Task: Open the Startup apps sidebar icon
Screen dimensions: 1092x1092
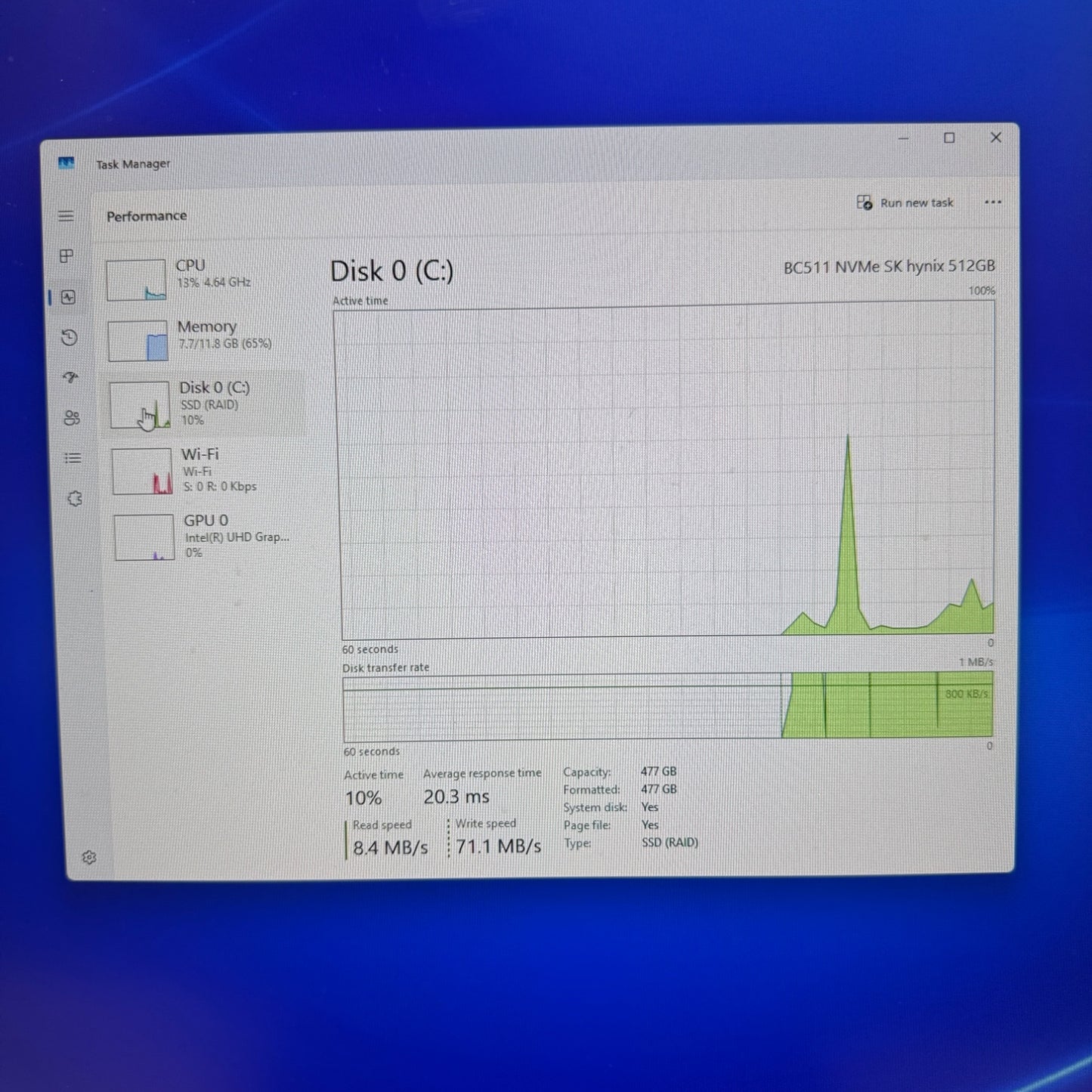Action: tap(71, 377)
